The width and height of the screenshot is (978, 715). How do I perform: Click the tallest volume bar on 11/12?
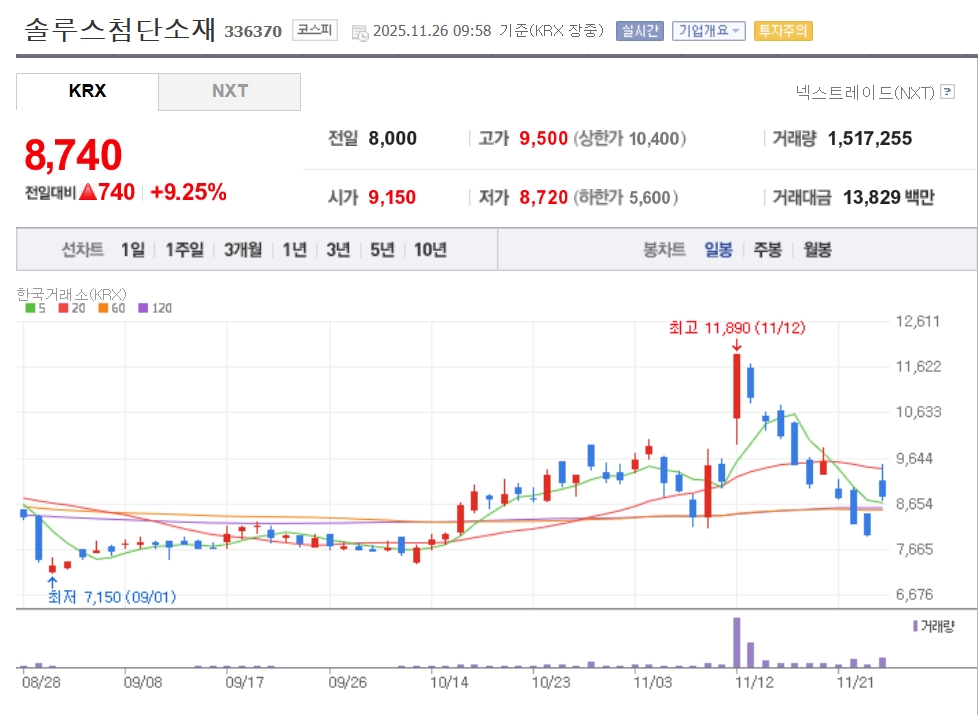(x=737, y=642)
